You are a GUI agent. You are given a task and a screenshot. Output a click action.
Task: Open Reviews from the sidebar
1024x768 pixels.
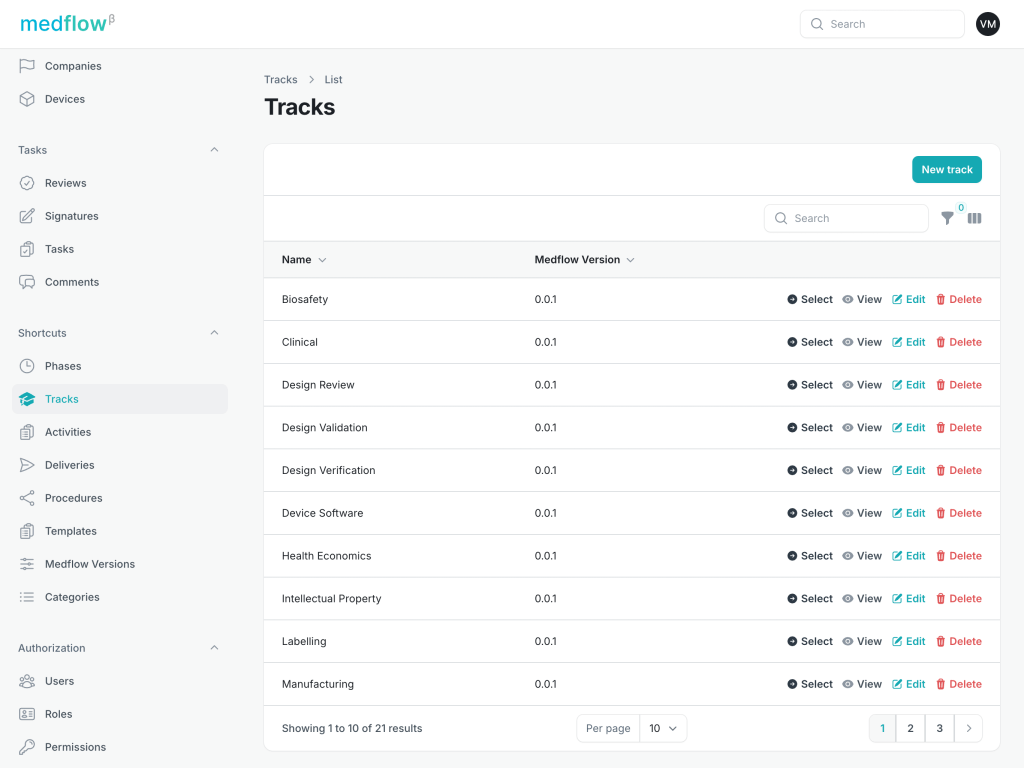[65, 183]
